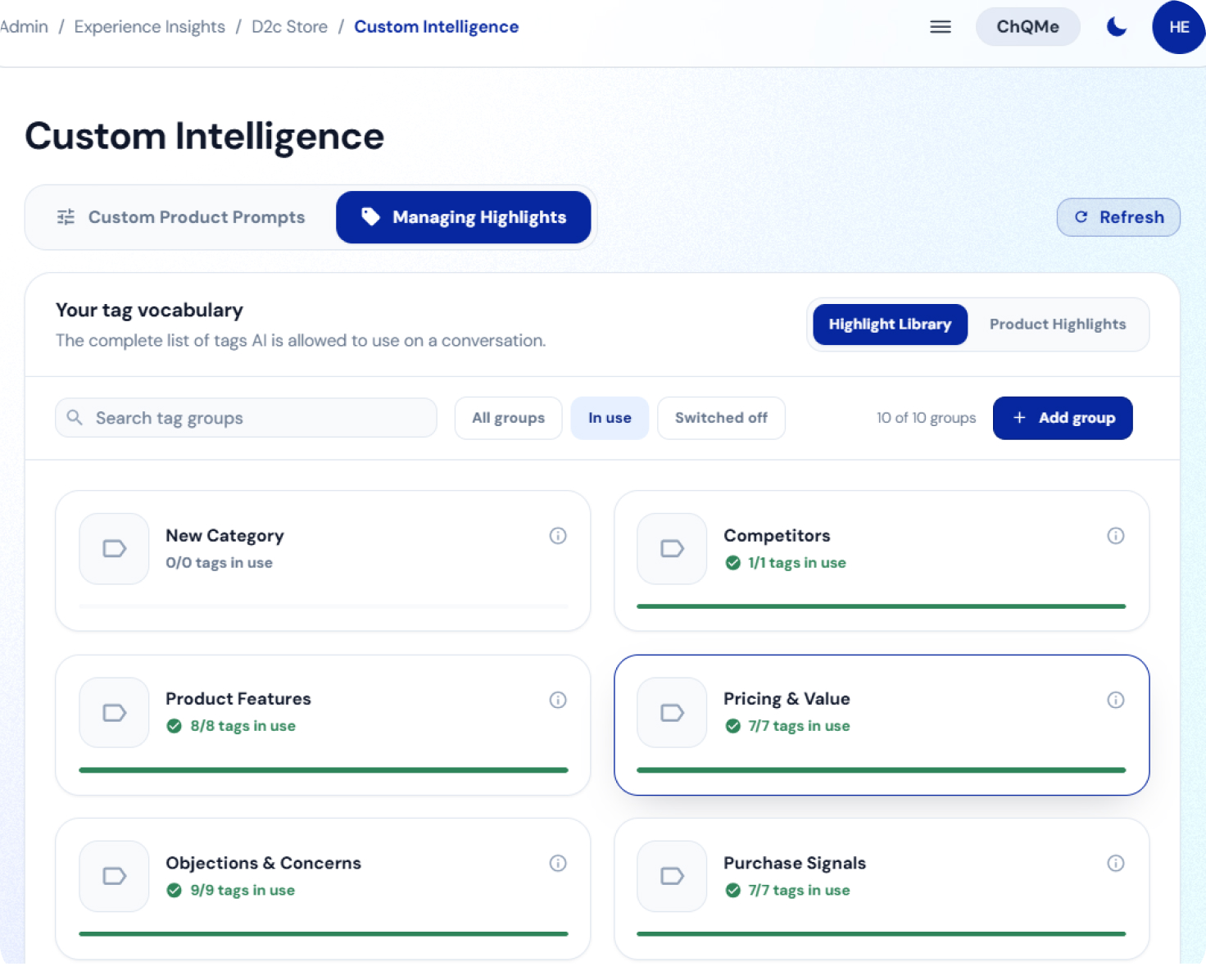
Task: Toggle dark mode moon icon
Action: (1116, 27)
